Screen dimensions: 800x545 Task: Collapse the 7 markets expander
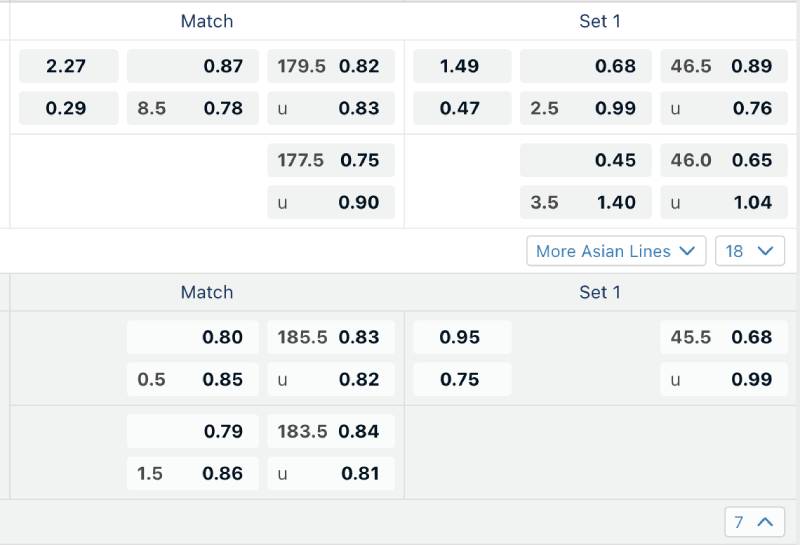pos(753,521)
